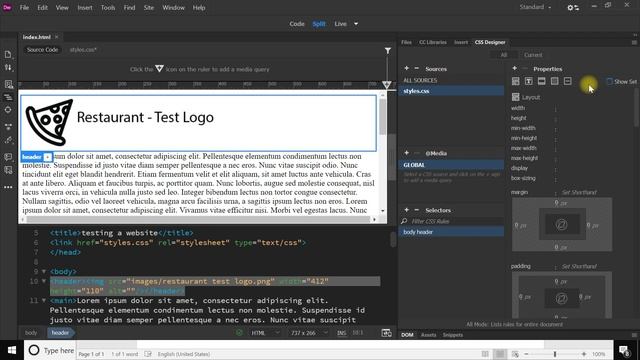This screenshot has width=640, height=360.
Task: Open the HTML document type dropdown
Action: coord(265,333)
